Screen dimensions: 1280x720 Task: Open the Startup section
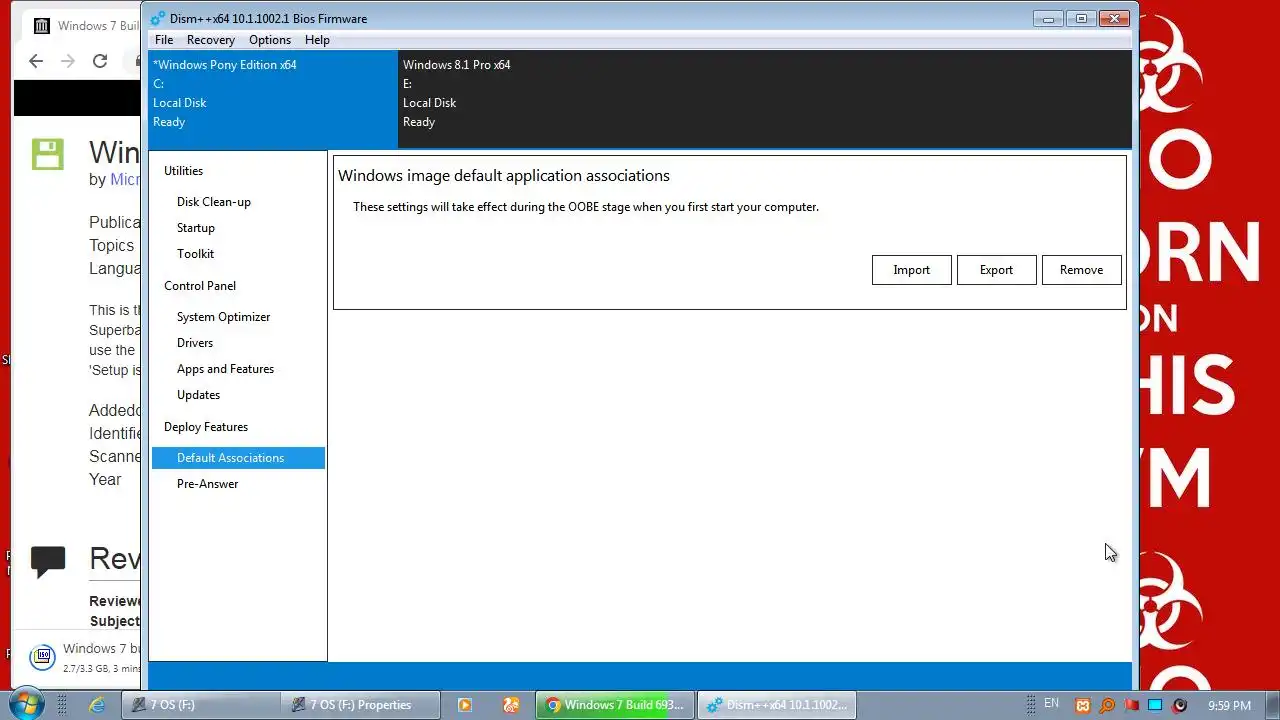pyautogui.click(x=196, y=228)
